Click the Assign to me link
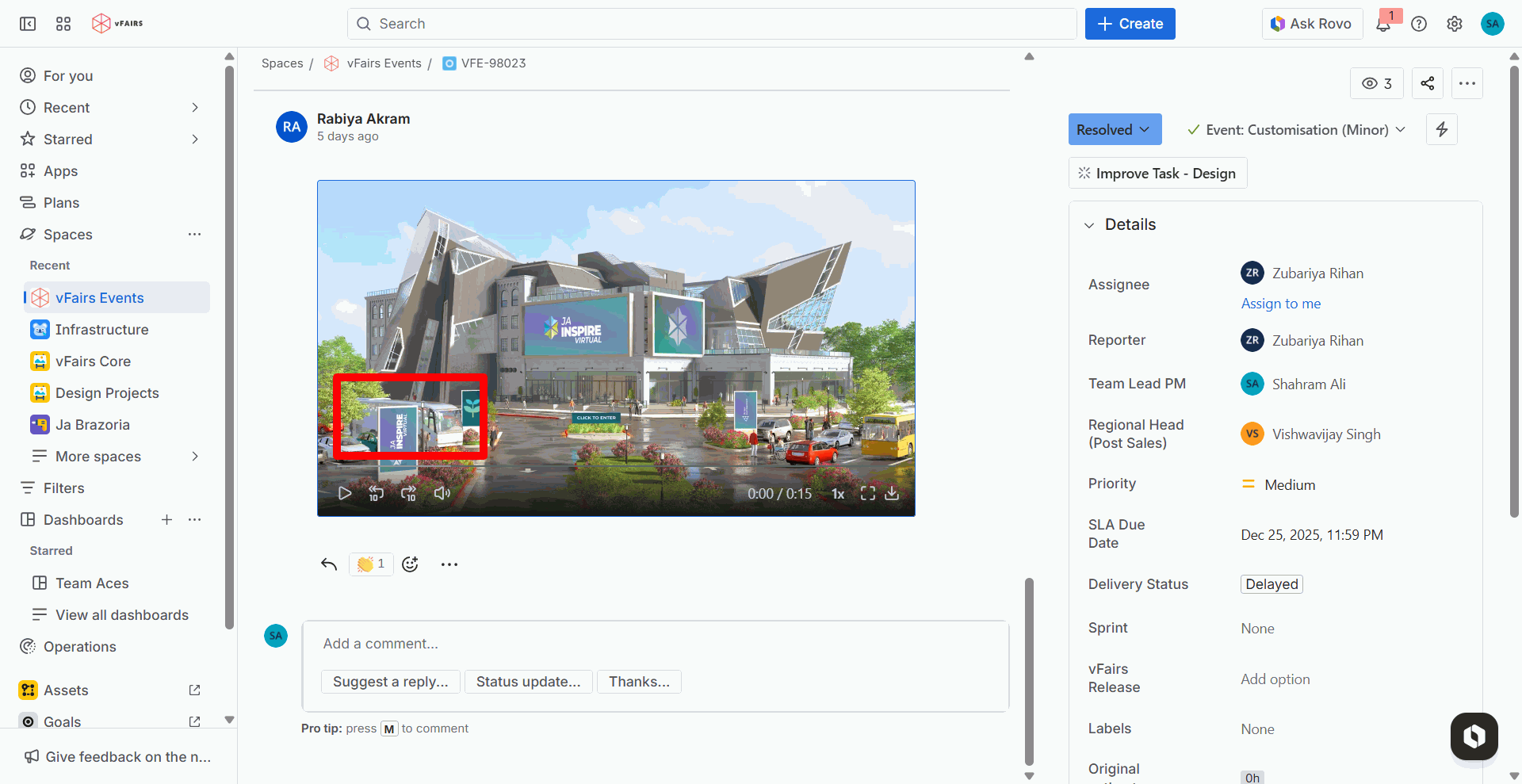 tap(1280, 304)
